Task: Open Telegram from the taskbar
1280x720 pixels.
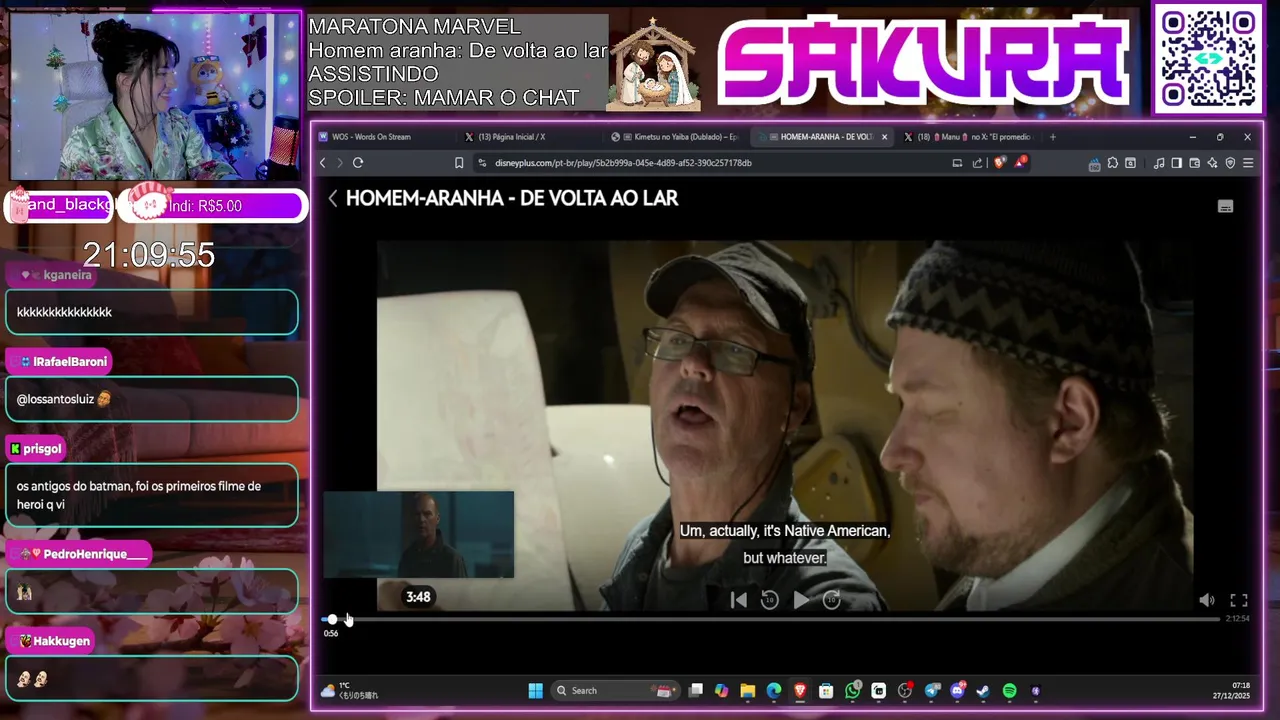Action: click(x=932, y=691)
